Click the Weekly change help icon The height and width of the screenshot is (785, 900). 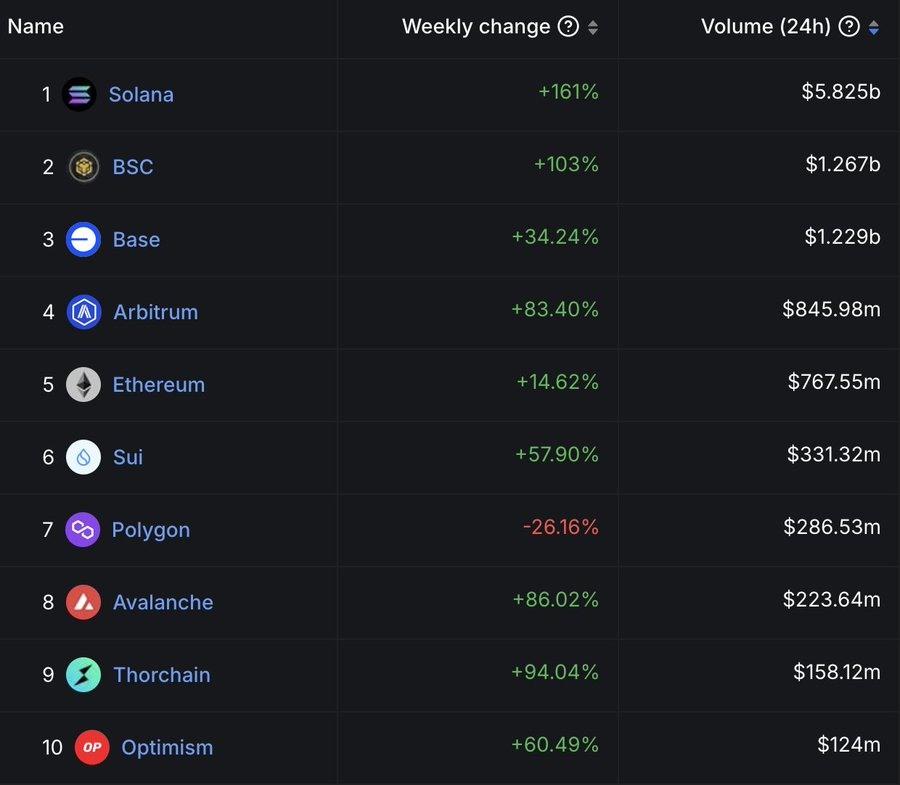568,27
